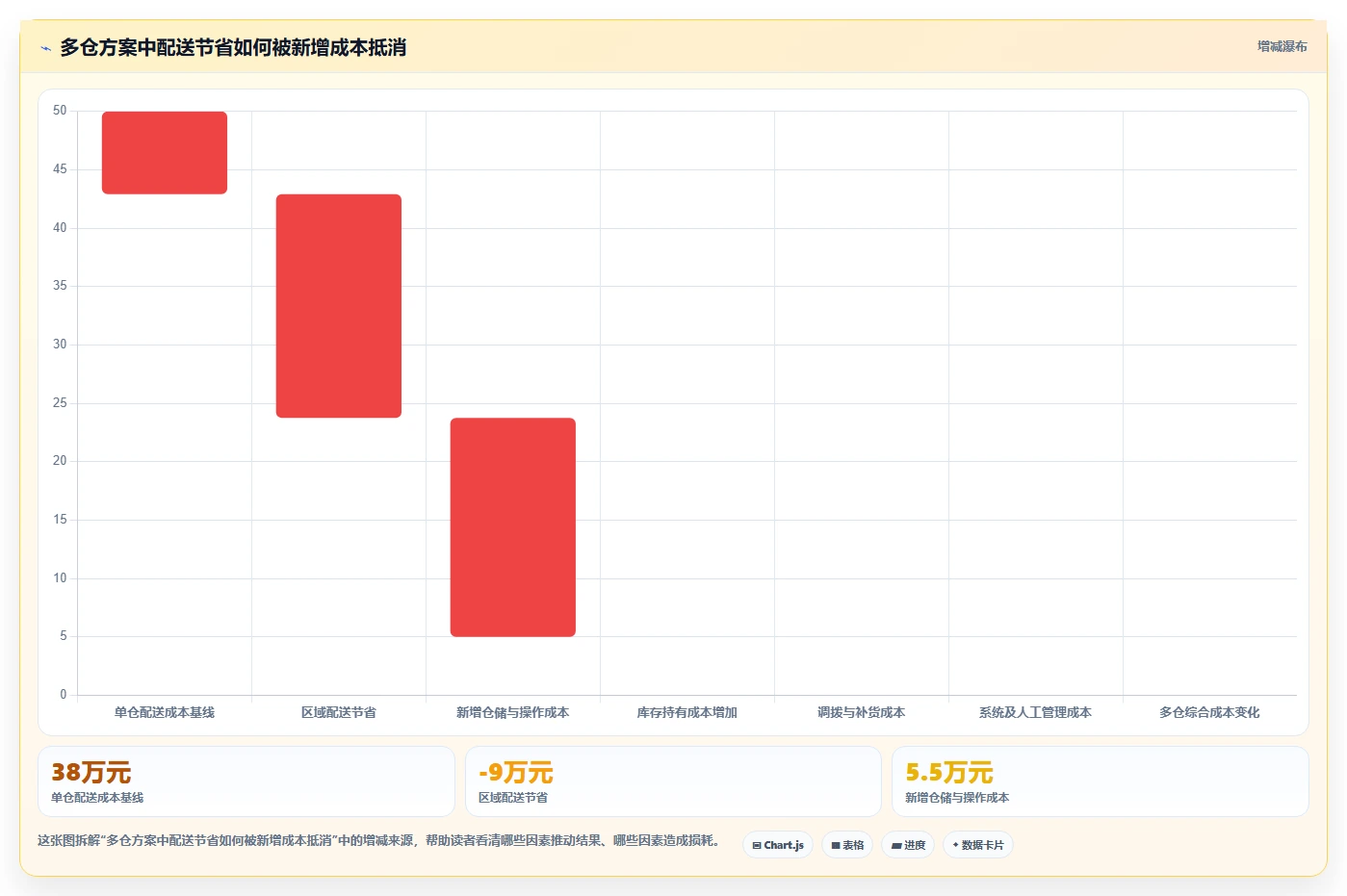The image size is (1347, 896).
Task: Click y-axis tick value 0
Action: [64, 694]
